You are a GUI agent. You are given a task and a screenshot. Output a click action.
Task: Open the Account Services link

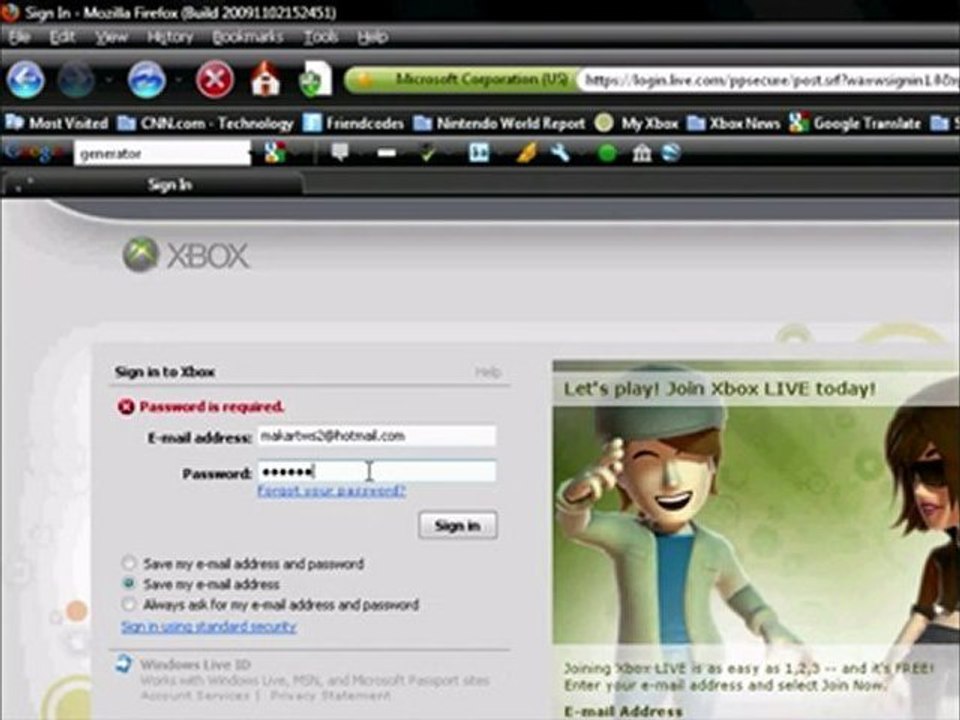pyautogui.click(x=195, y=696)
